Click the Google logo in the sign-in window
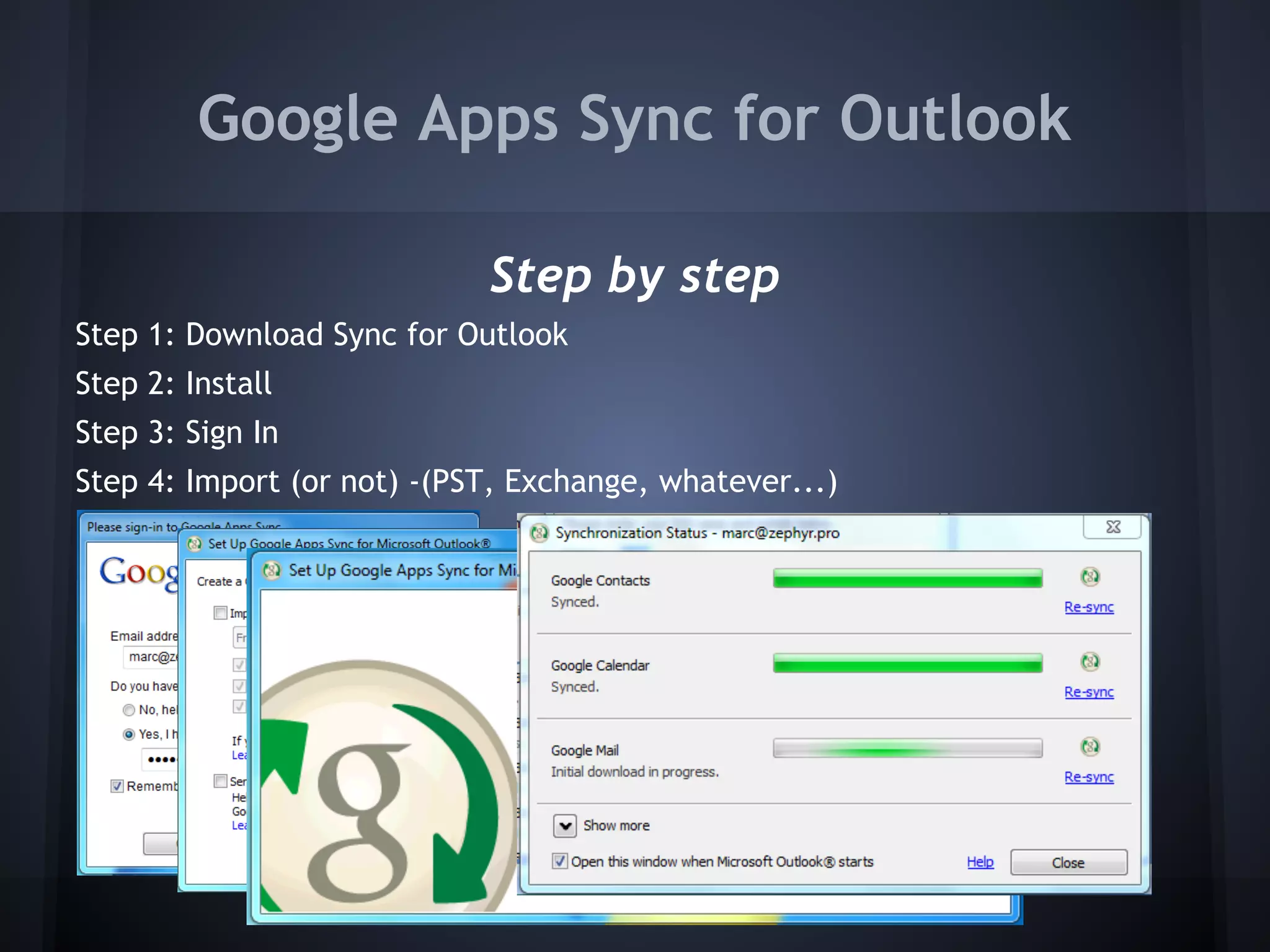The height and width of the screenshot is (952, 1270). (x=139, y=573)
